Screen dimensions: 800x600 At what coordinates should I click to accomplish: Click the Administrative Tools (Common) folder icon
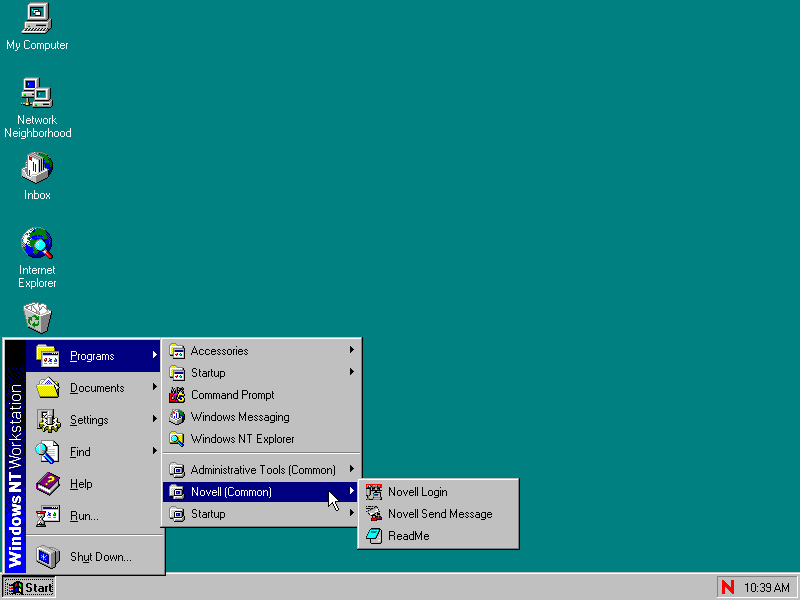tap(177, 470)
